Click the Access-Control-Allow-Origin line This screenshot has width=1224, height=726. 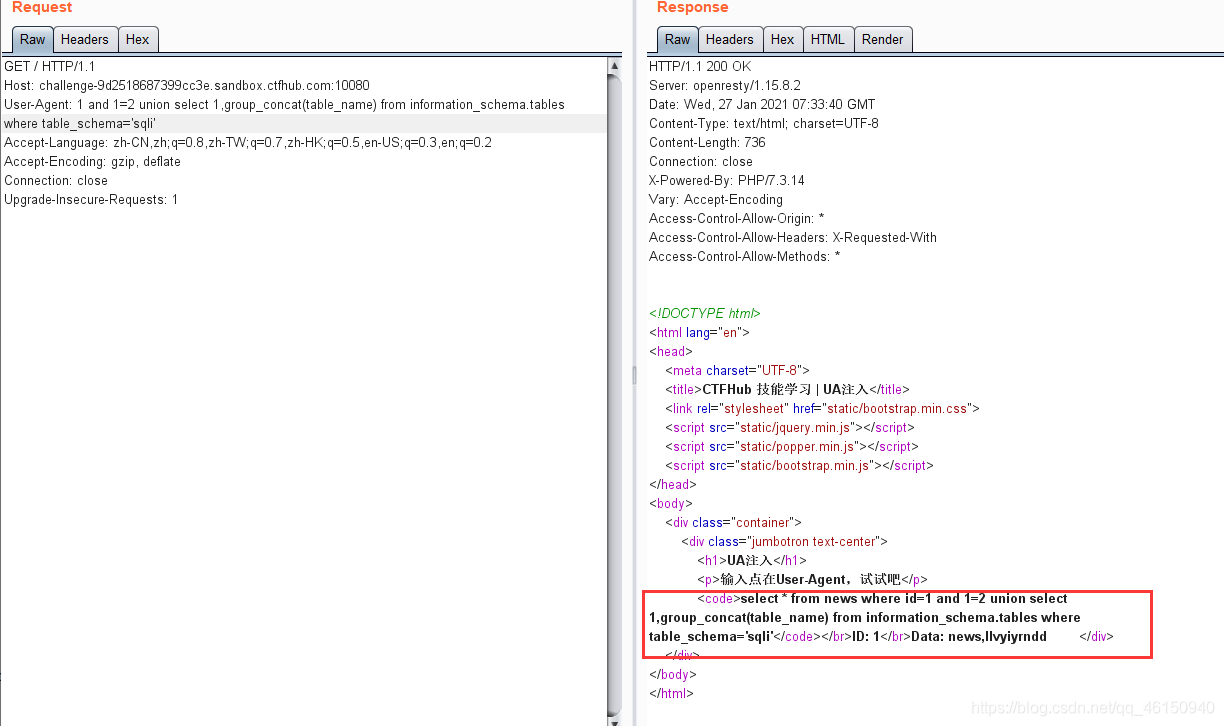pyautogui.click(x=737, y=218)
